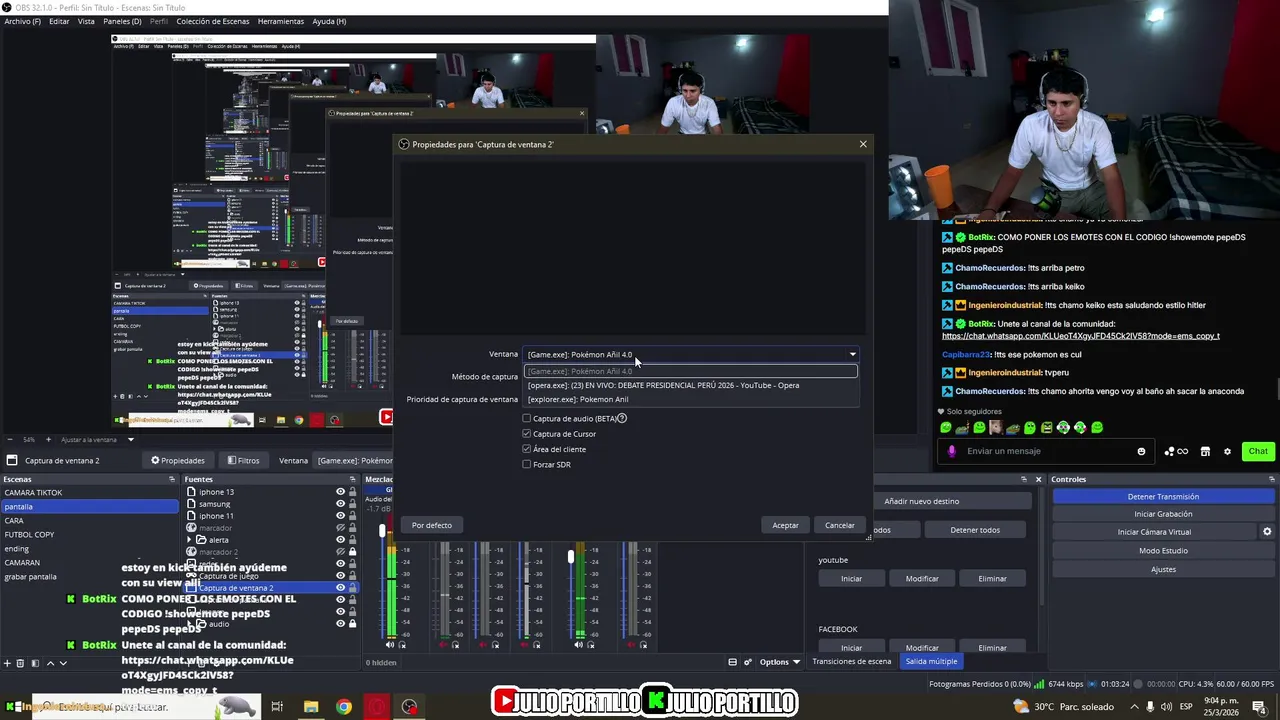This screenshot has width=1280, height=720.
Task: Expand the alerta folder in Fuentes
Action: 189,540
